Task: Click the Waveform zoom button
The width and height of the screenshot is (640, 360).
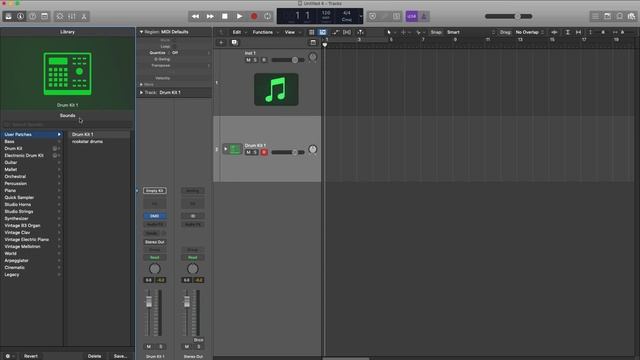Action: [x=554, y=32]
